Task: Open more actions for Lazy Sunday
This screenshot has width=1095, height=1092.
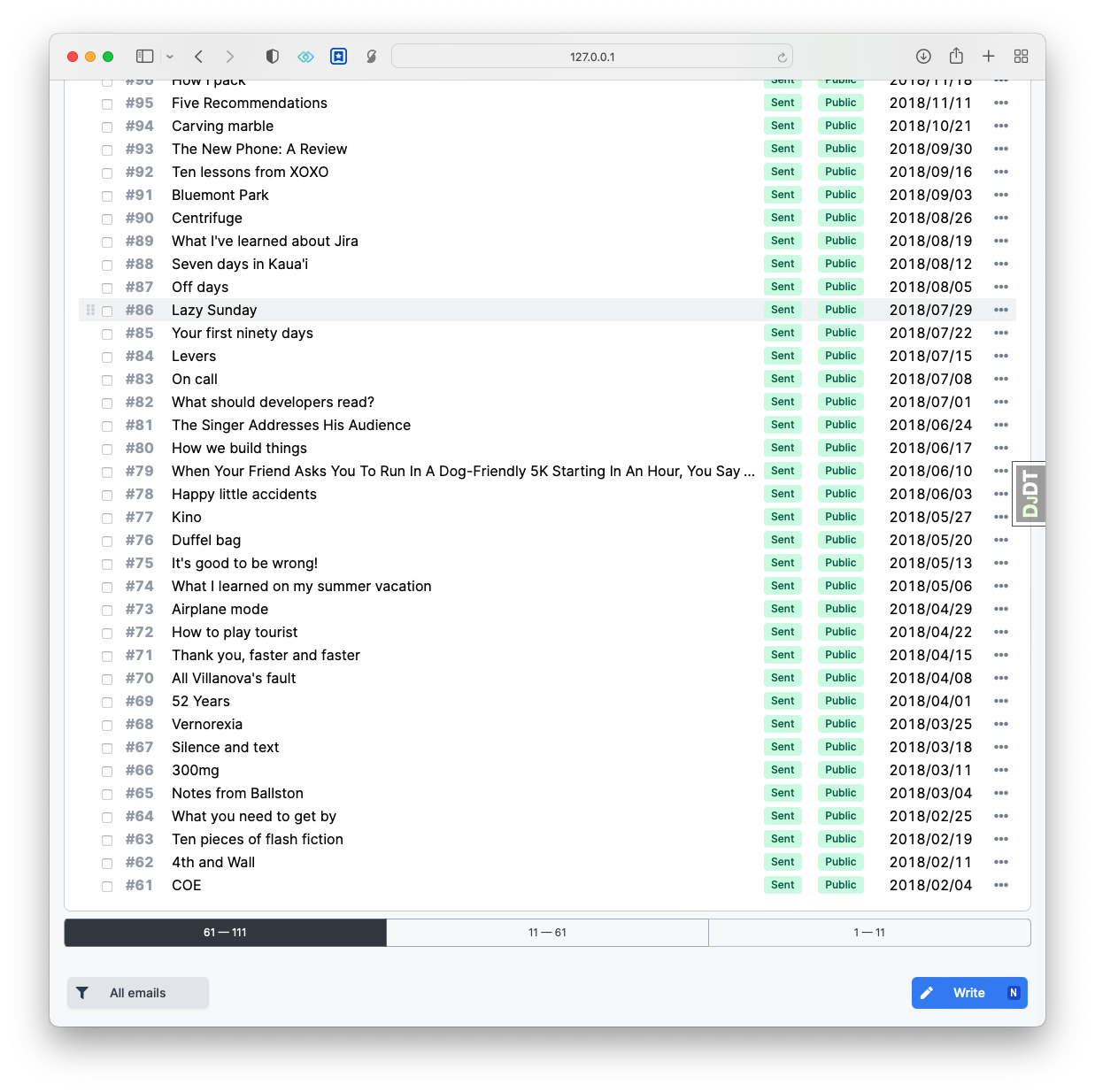Action: [1001, 310]
